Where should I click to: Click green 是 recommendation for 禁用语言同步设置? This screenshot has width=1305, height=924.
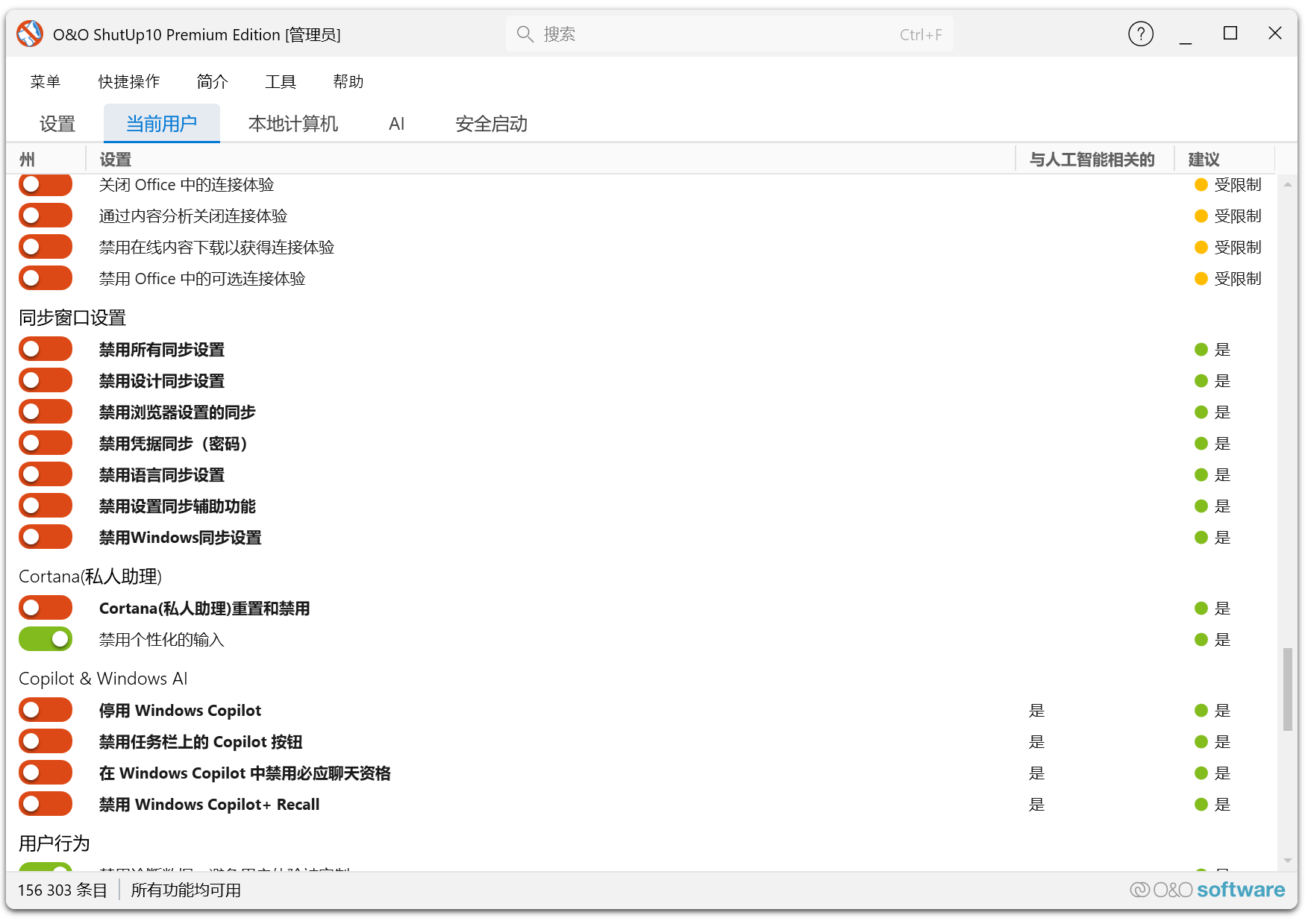tap(1212, 475)
